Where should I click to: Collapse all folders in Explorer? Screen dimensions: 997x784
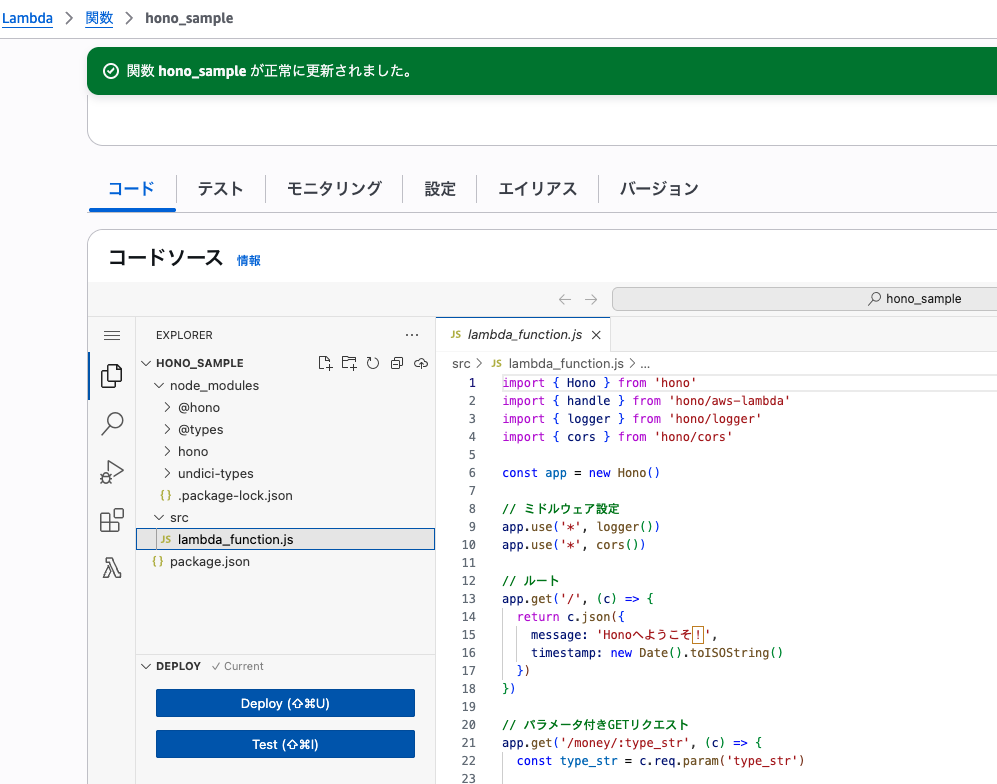pyautogui.click(x=397, y=363)
